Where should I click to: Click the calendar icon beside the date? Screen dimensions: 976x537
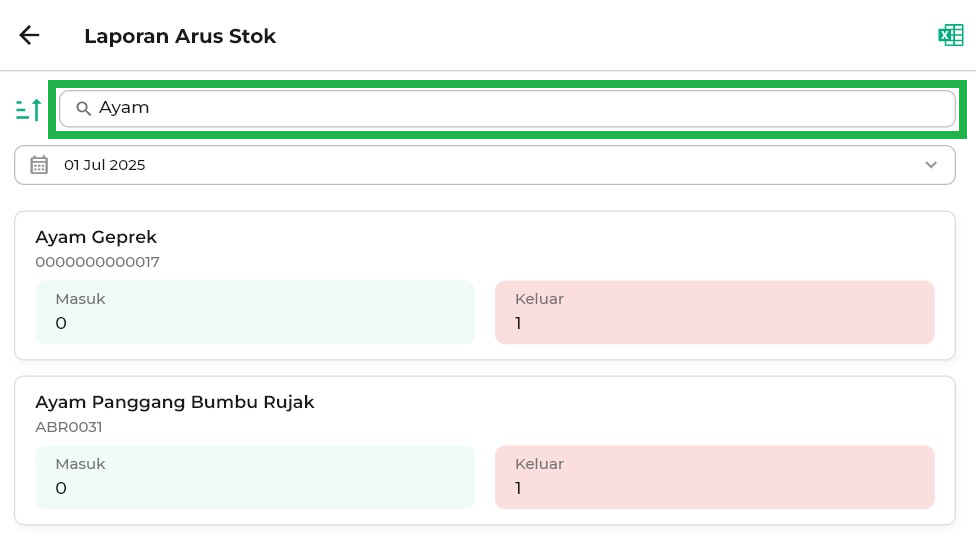(x=39, y=165)
